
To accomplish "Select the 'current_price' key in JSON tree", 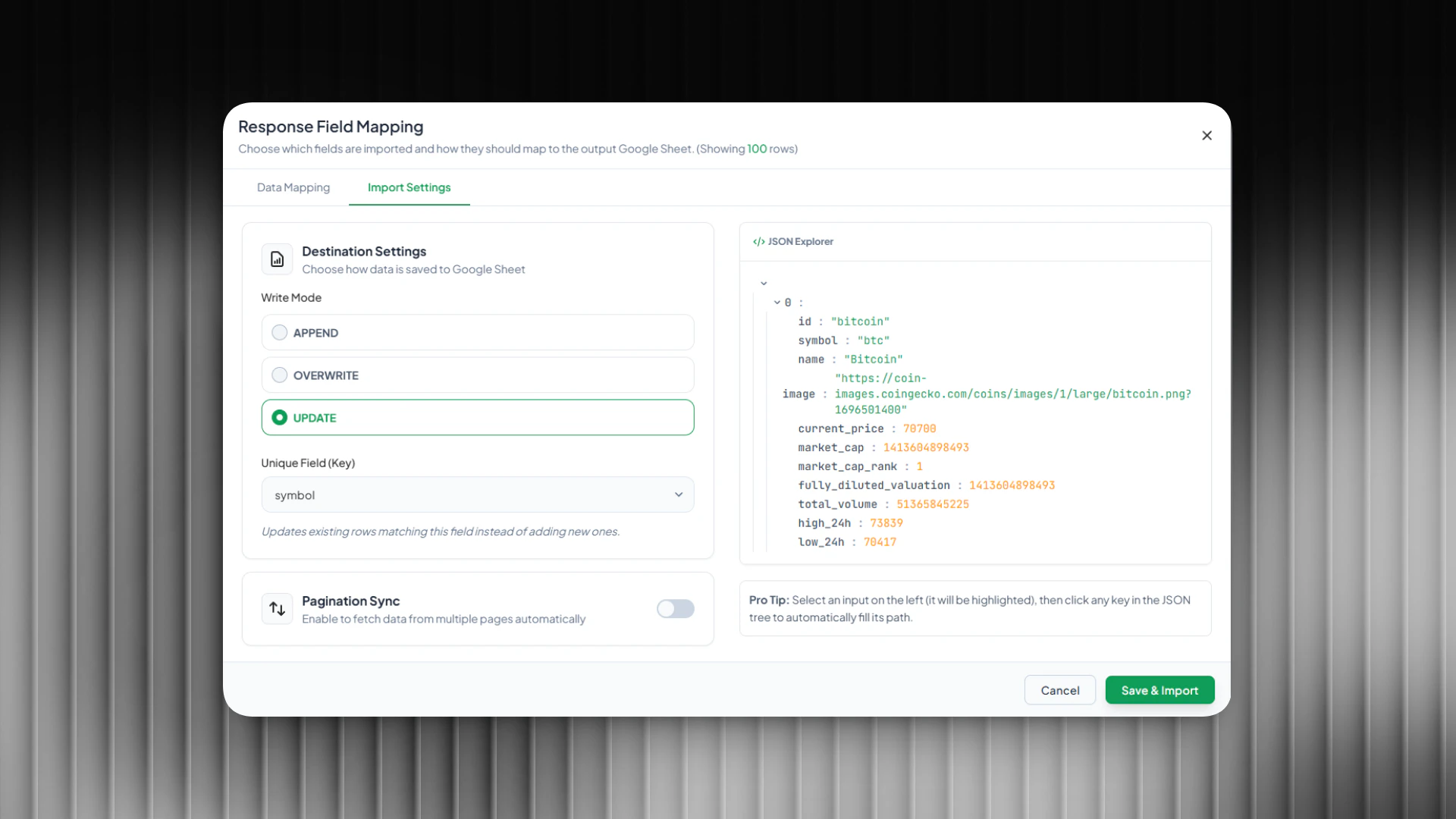I will [x=840, y=428].
